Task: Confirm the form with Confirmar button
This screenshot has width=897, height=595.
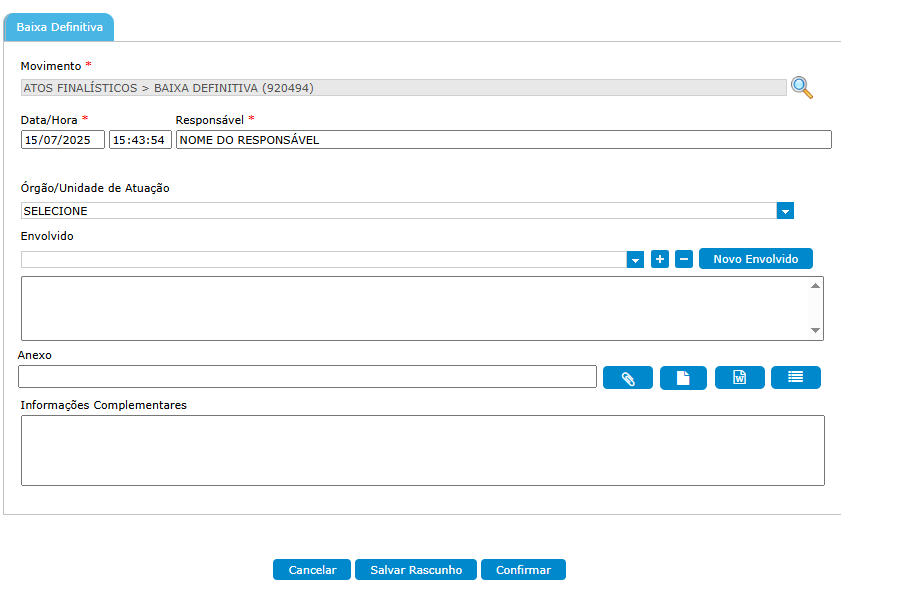Action: pos(523,570)
